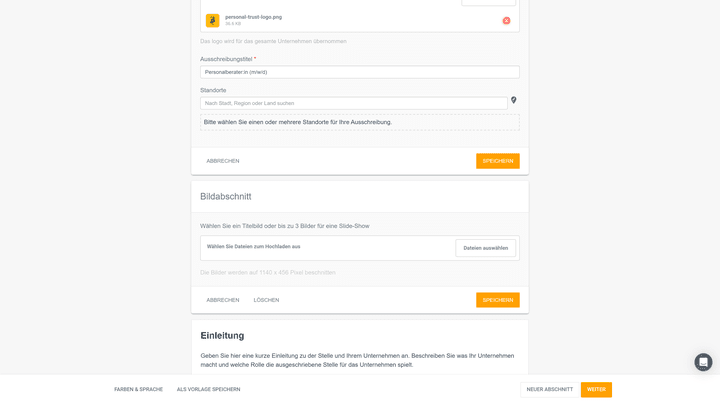This screenshot has width=720, height=405.
Task: Save the title section with Speichern
Action: (497, 161)
